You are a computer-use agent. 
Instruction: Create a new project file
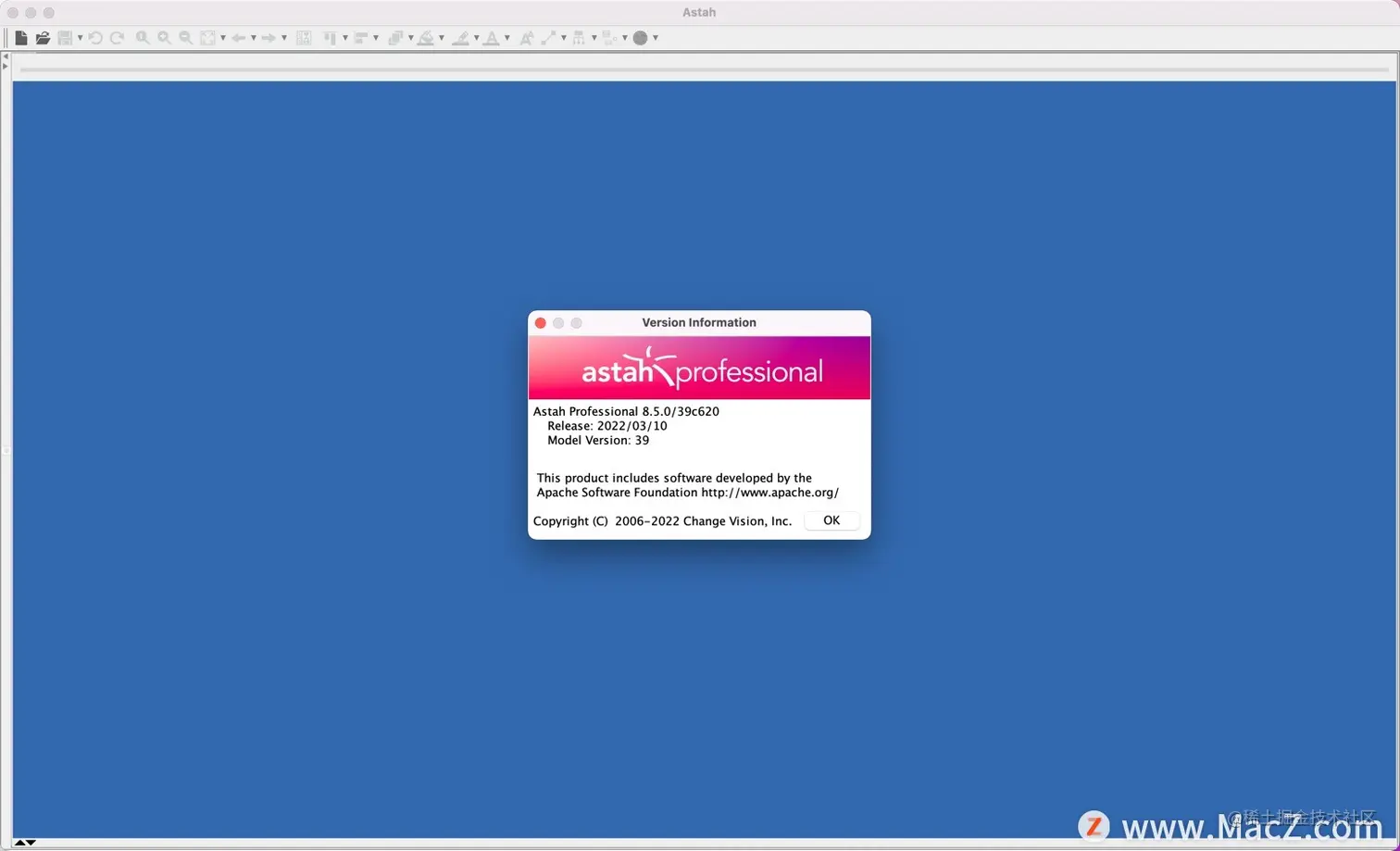pos(21,38)
